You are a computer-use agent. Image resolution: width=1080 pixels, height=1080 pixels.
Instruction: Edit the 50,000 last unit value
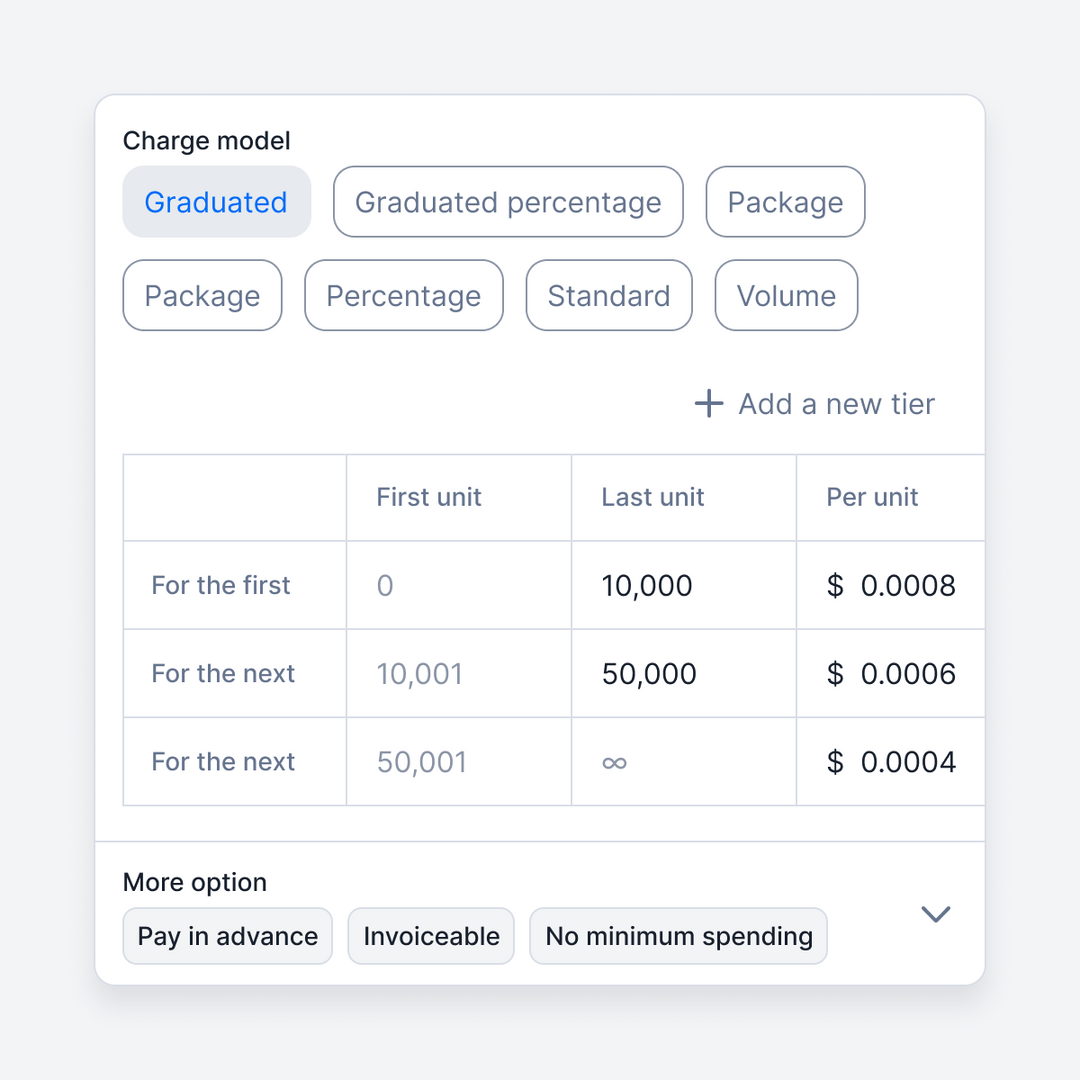click(x=649, y=674)
